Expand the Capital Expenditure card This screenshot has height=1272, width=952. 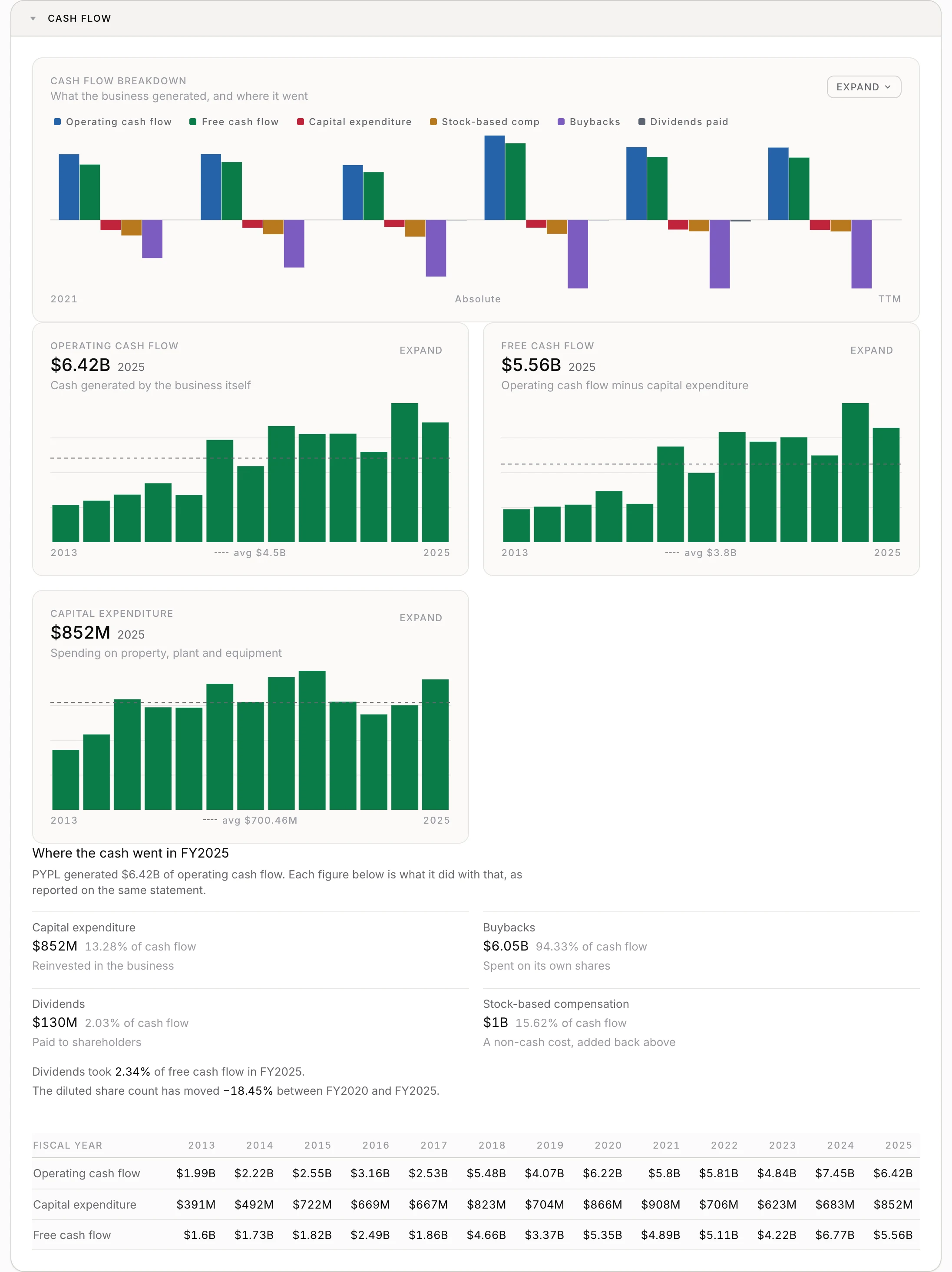click(x=421, y=618)
